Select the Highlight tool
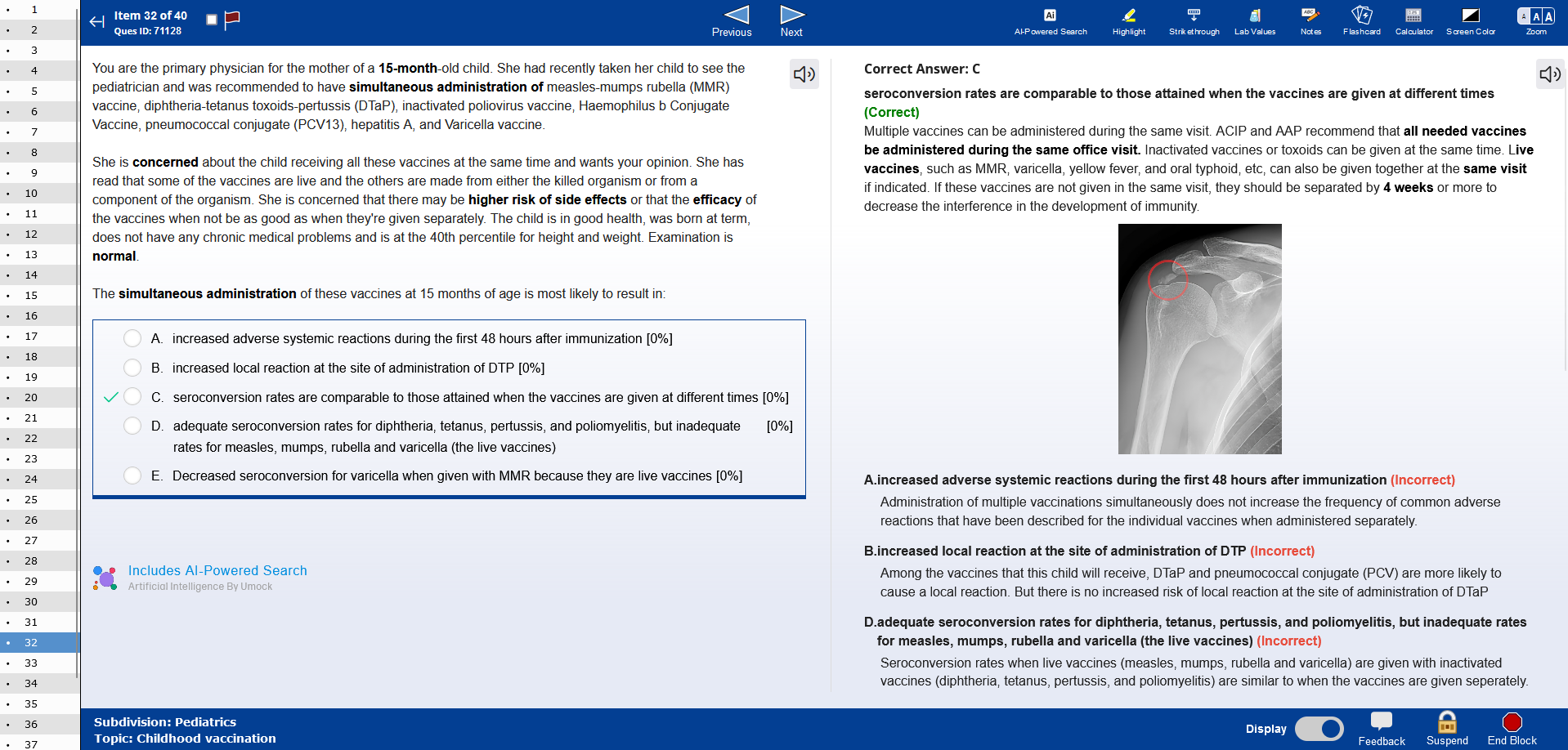The width and height of the screenshot is (1568, 750). (1128, 21)
